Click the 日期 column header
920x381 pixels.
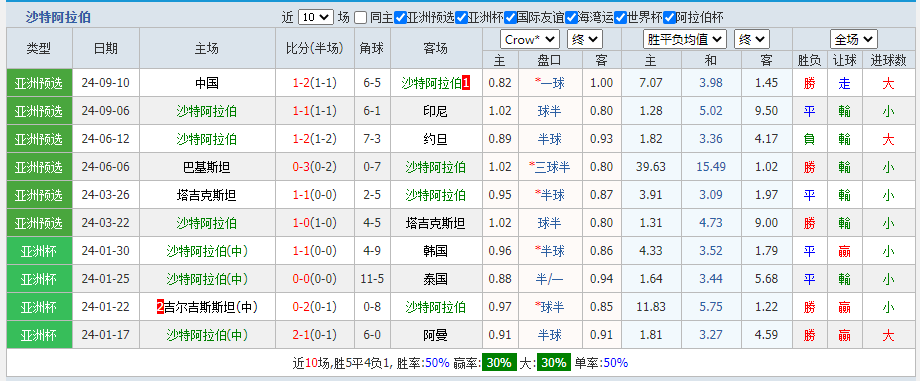tap(106, 49)
